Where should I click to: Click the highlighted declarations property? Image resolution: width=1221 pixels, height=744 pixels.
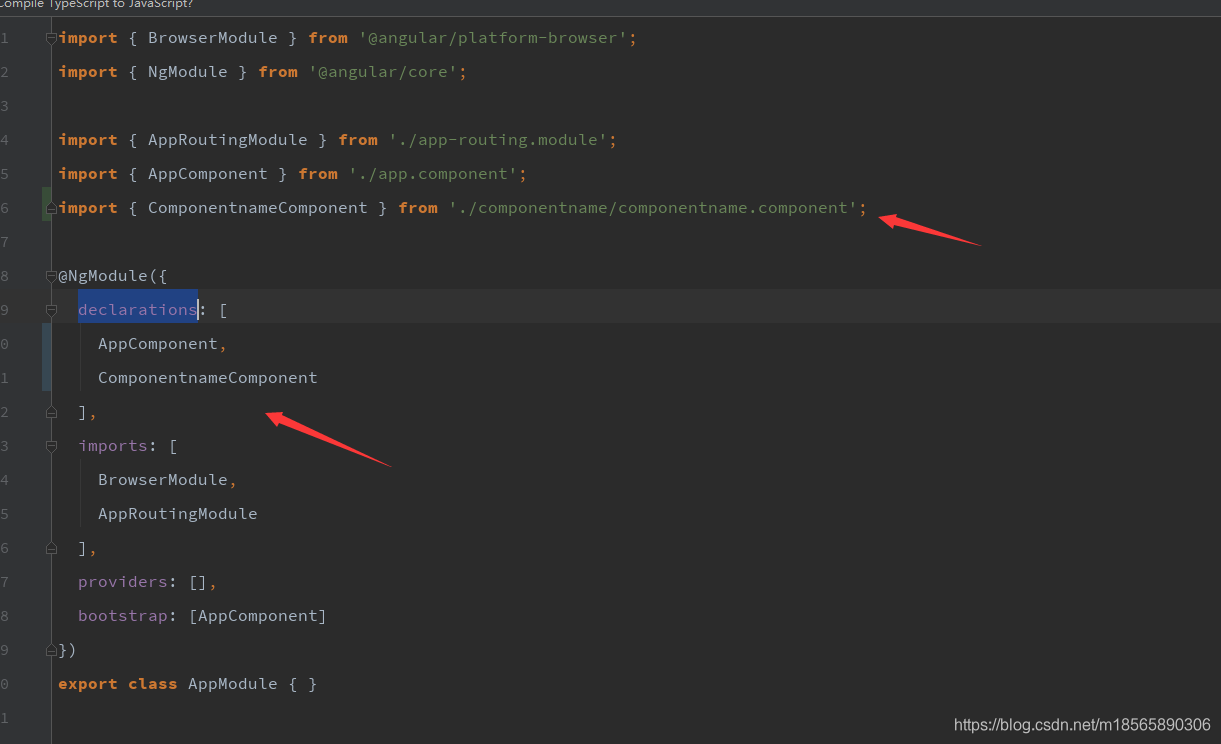coord(138,310)
